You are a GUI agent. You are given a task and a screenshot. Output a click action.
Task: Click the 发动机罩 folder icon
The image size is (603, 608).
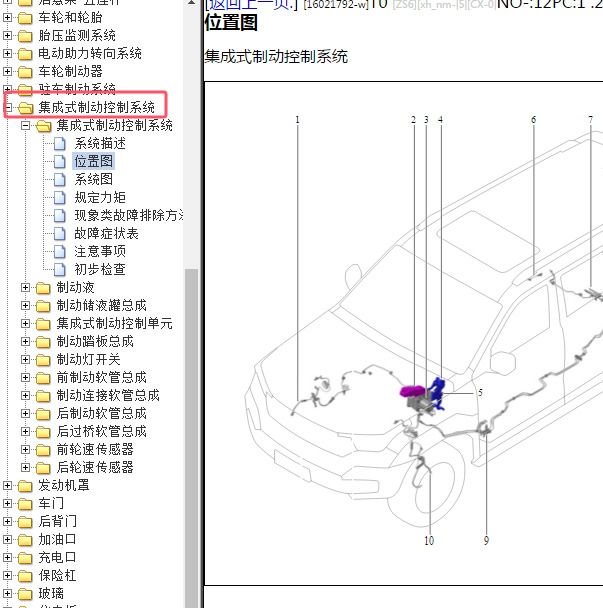point(25,486)
